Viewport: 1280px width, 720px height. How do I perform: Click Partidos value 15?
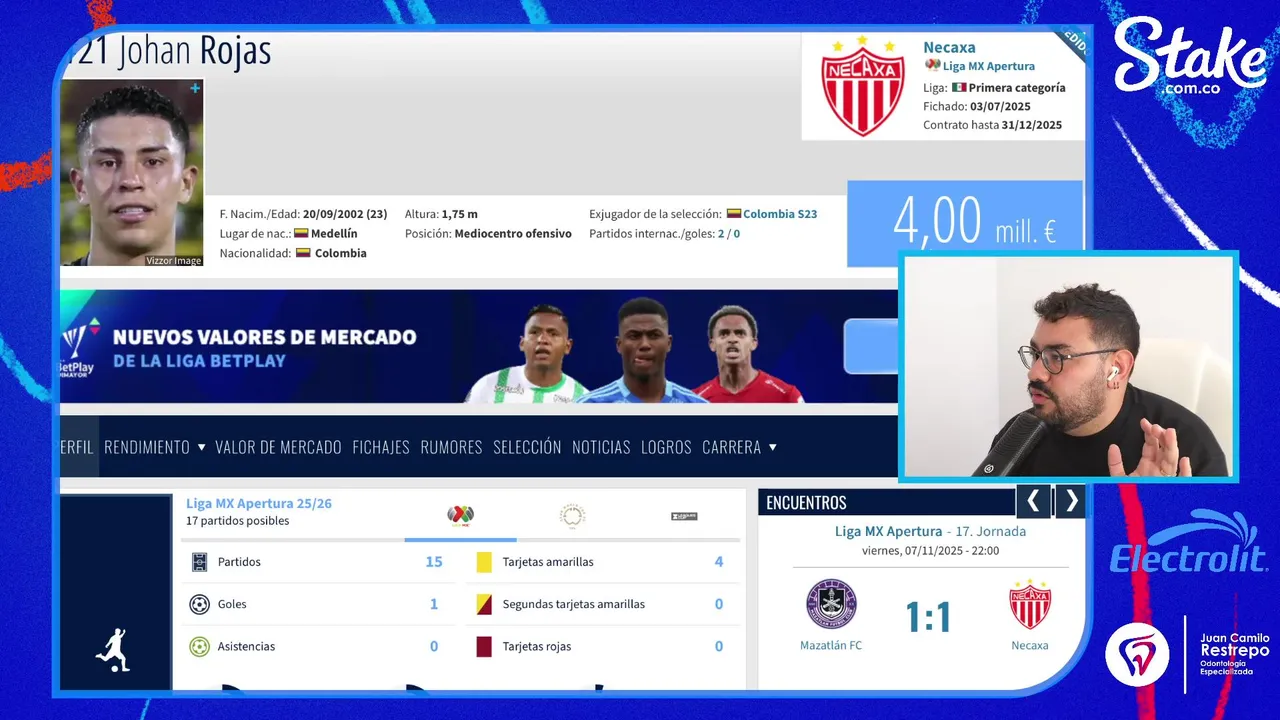pyautogui.click(x=434, y=562)
